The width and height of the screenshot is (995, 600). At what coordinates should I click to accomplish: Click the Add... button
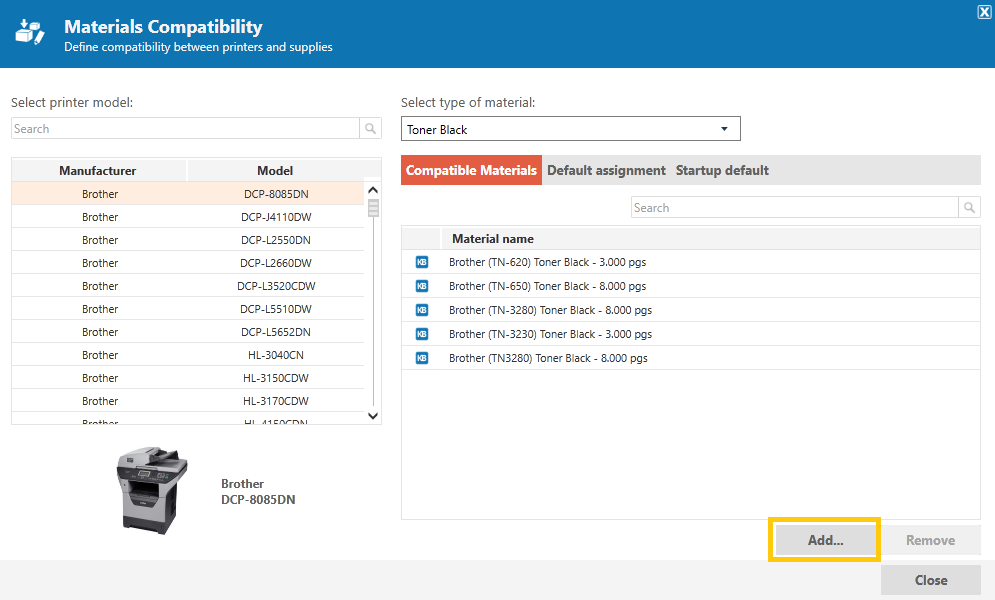point(825,540)
